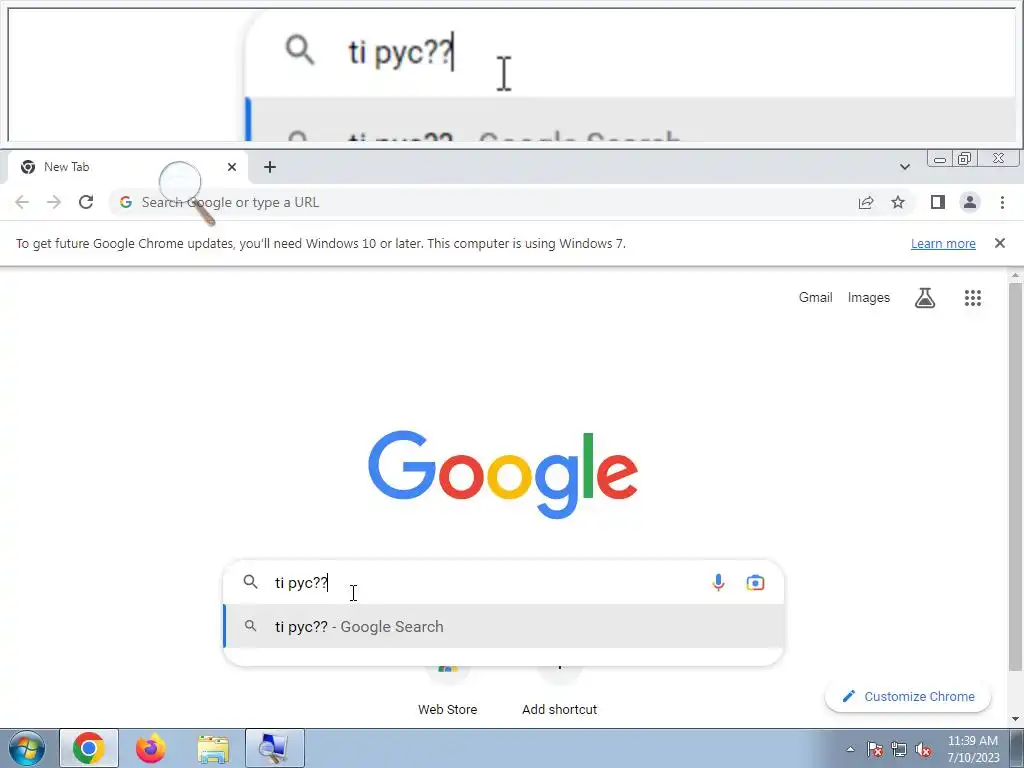Click the Google search box text
The image size is (1024, 768).
click(x=301, y=583)
